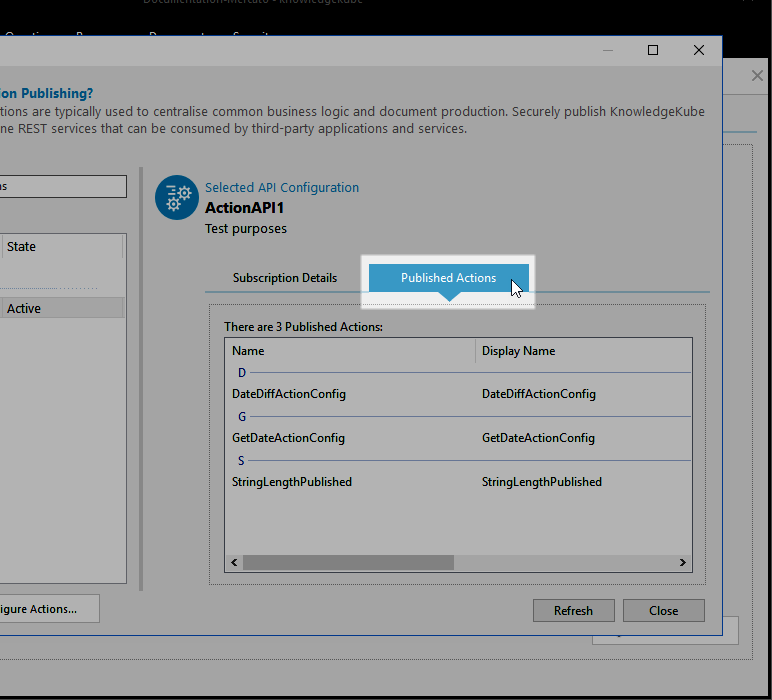772x700 pixels.
Task: Click the 'There are 3 Published Actions' label
Action: tap(303, 327)
